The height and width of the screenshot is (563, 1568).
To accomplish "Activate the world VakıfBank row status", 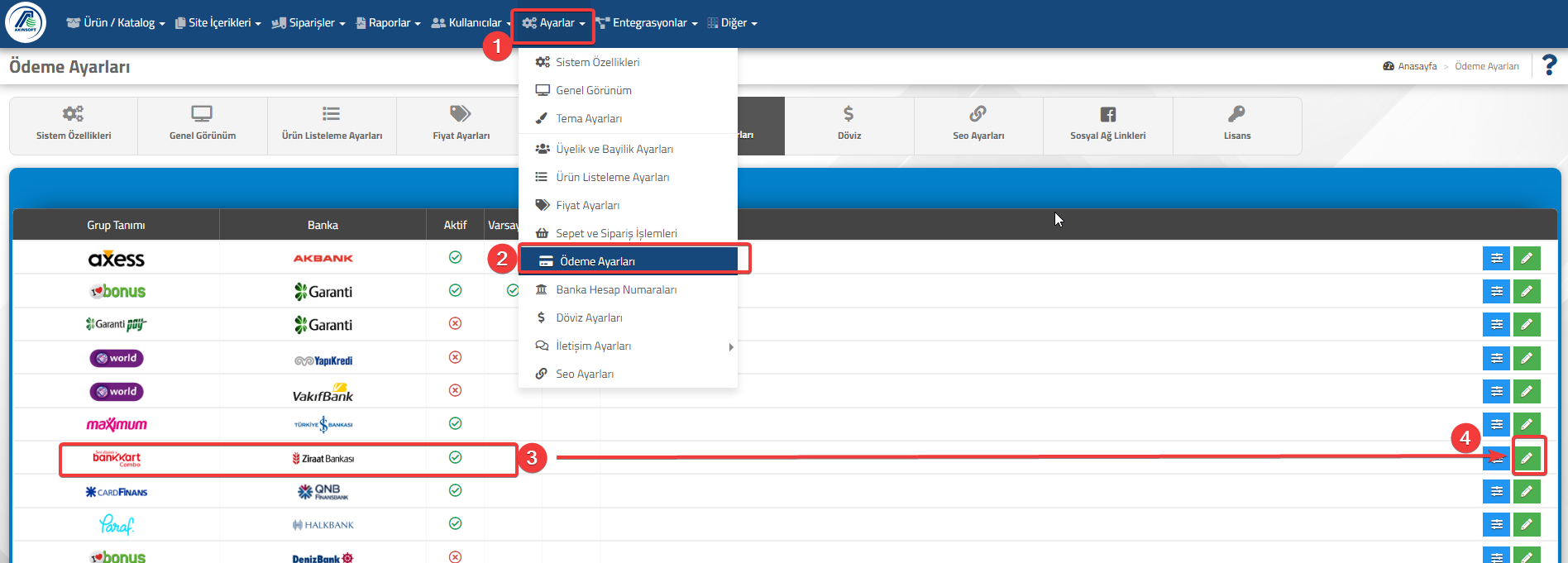I will tap(455, 390).
